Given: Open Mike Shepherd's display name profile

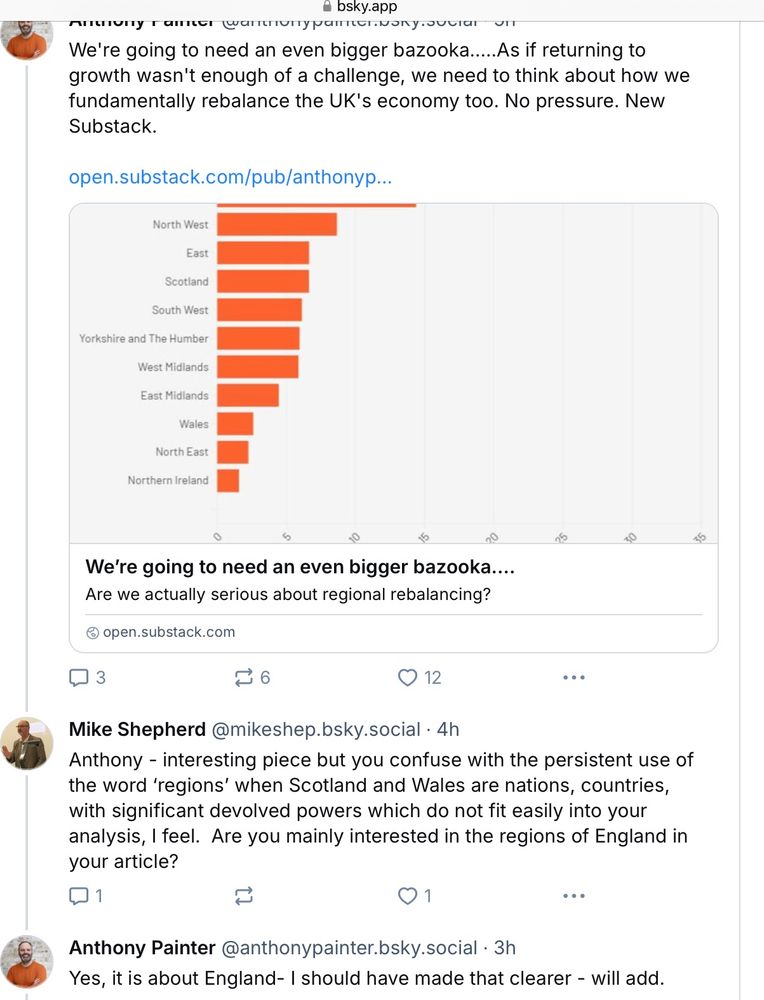Looking at the screenshot, I should click(x=137, y=730).
